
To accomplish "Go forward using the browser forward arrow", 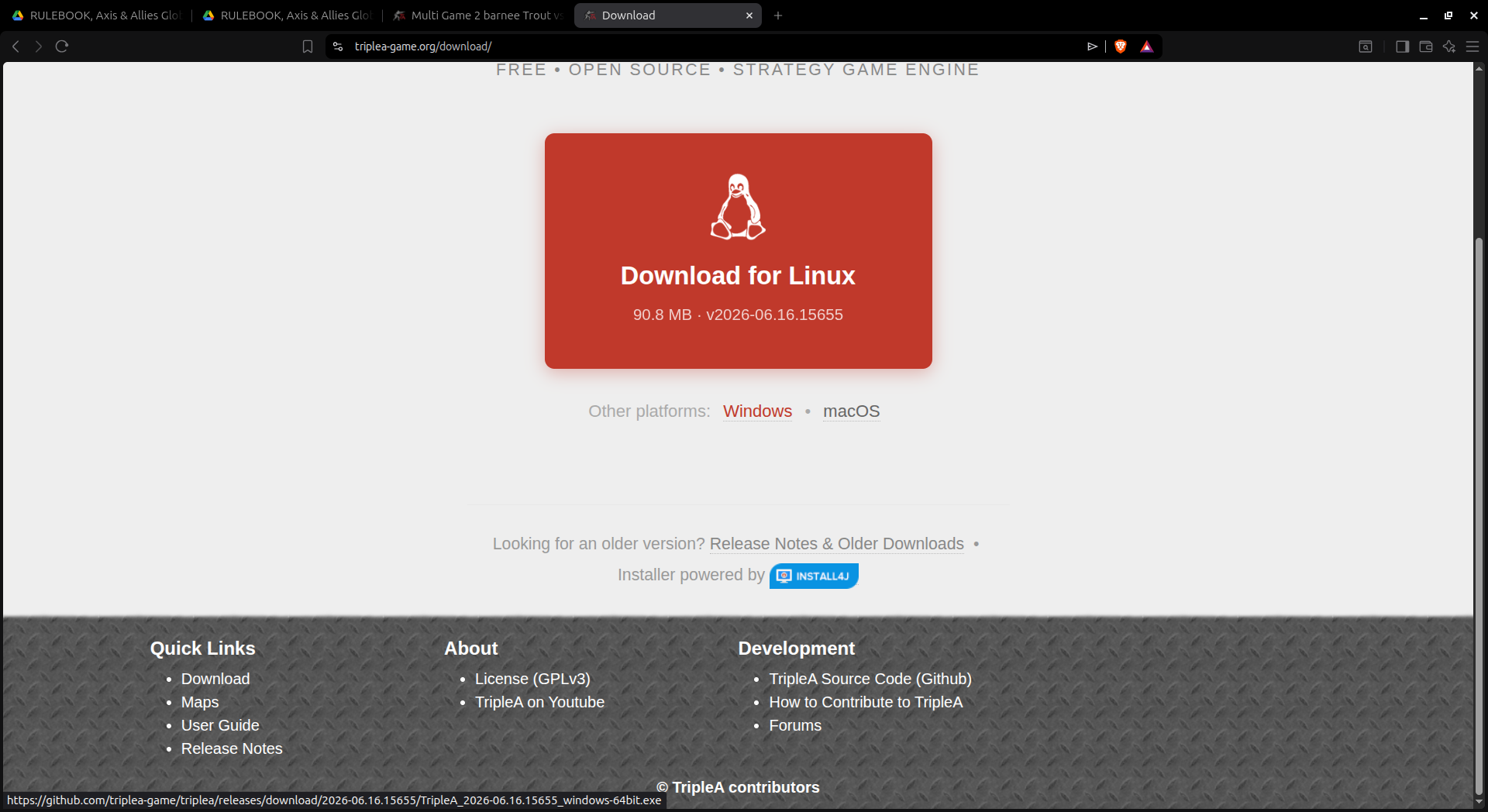I will coord(39,46).
